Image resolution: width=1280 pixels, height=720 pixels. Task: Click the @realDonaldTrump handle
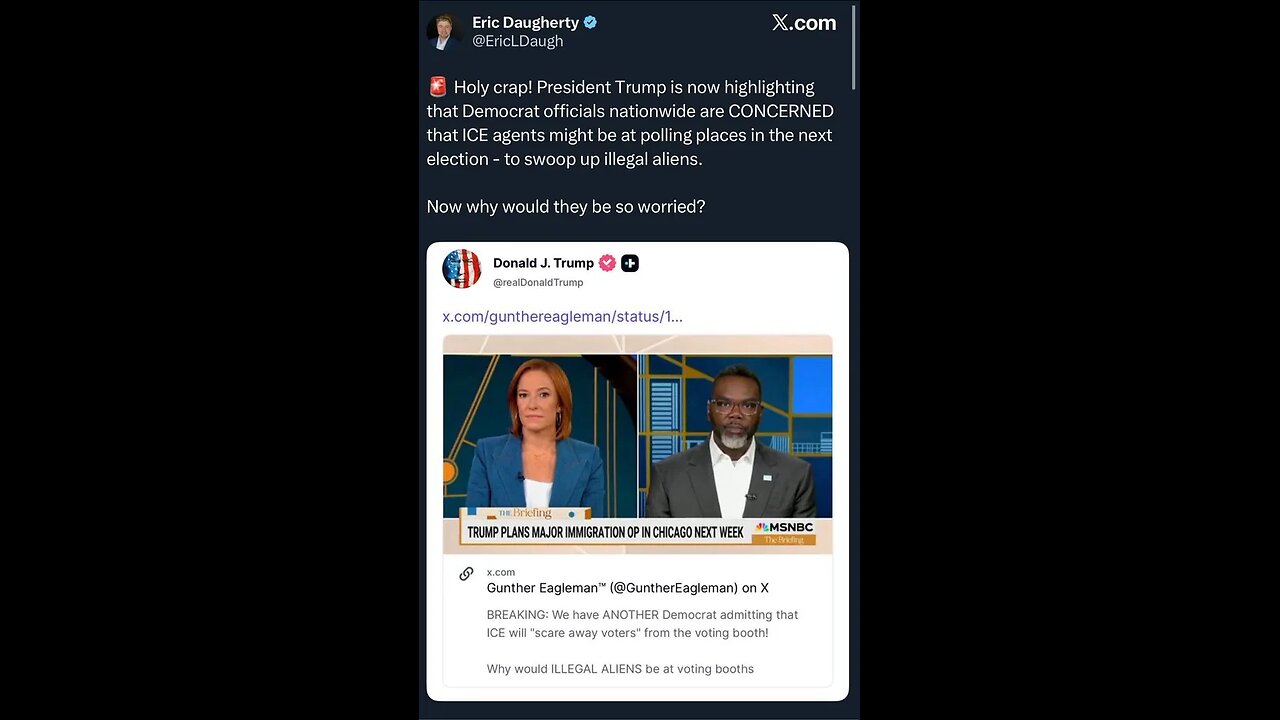tap(538, 283)
